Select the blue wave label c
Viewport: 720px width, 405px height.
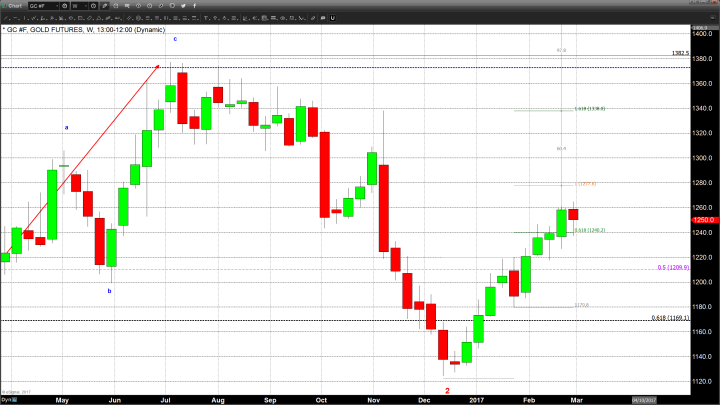click(175, 39)
